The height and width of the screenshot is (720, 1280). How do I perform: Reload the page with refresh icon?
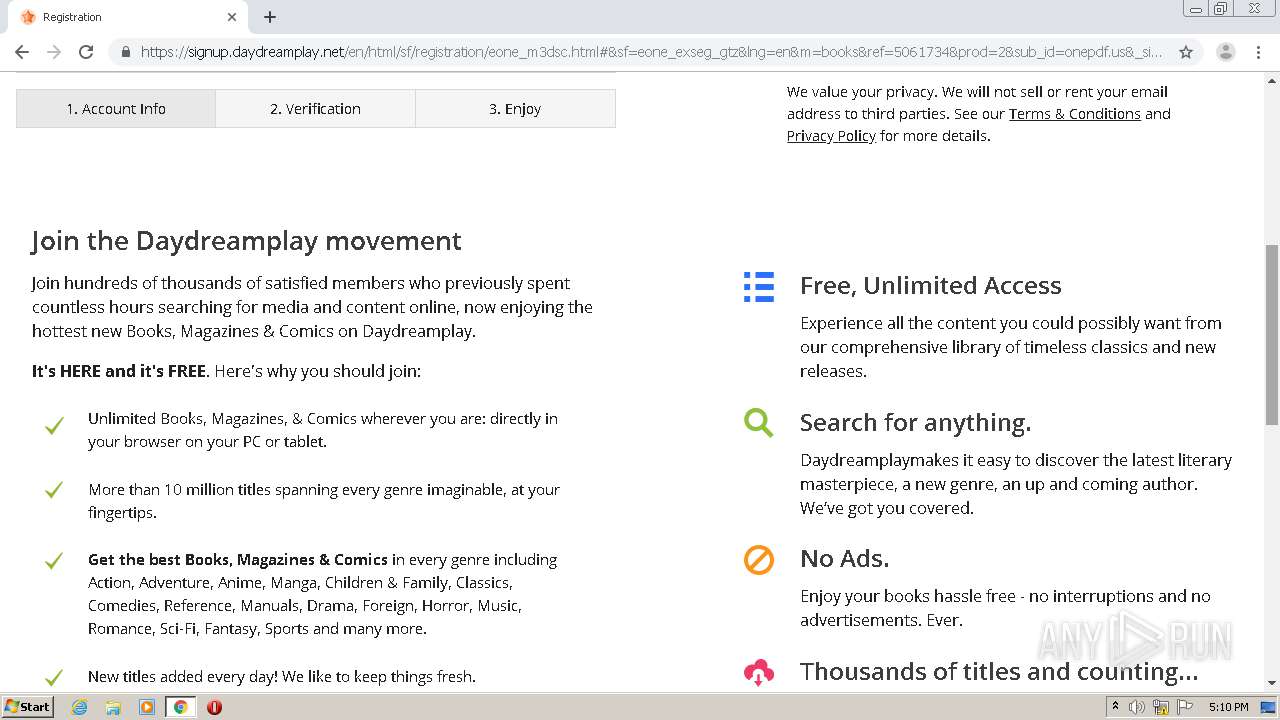[86, 52]
